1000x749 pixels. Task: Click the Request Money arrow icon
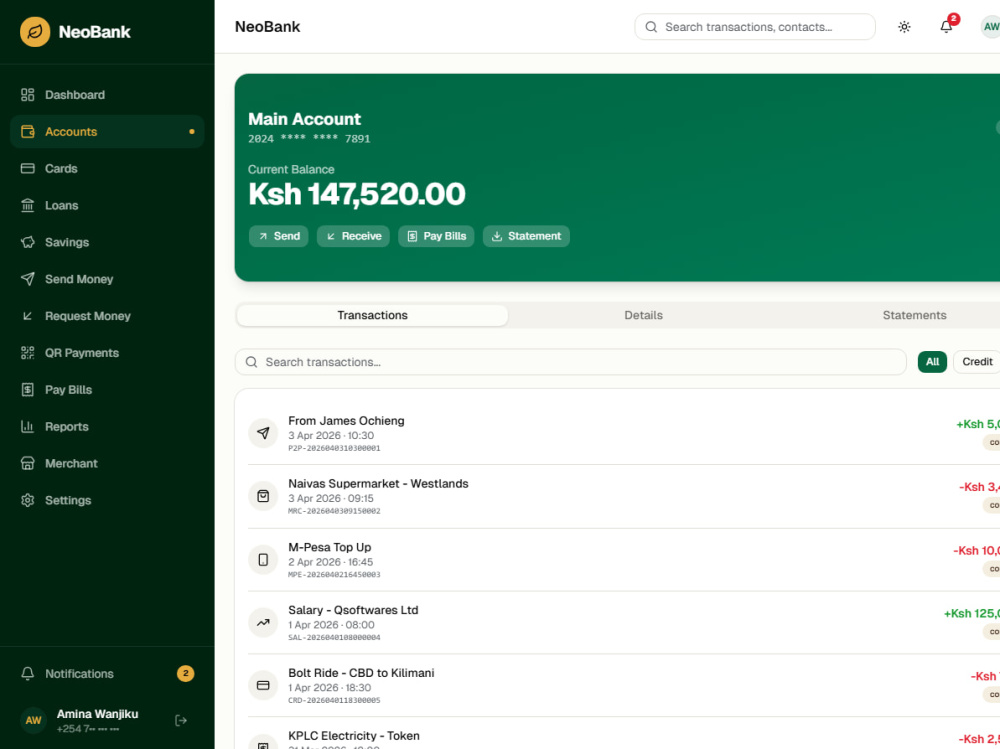(x=27, y=316)
